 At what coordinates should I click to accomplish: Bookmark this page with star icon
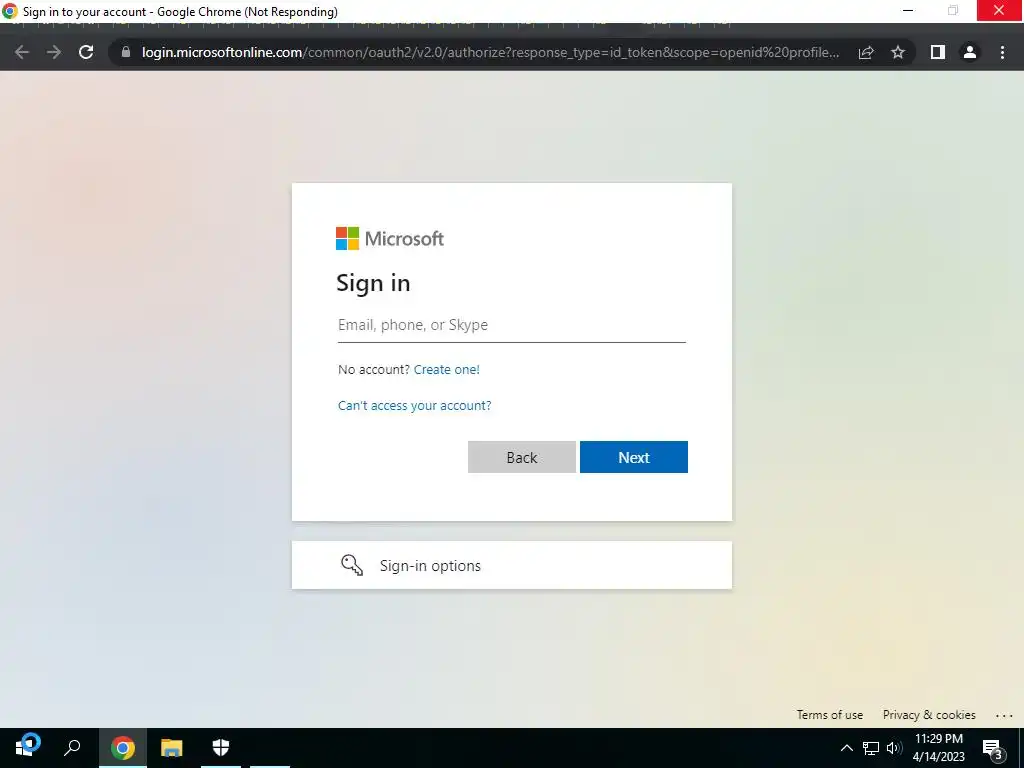[898, 52]
